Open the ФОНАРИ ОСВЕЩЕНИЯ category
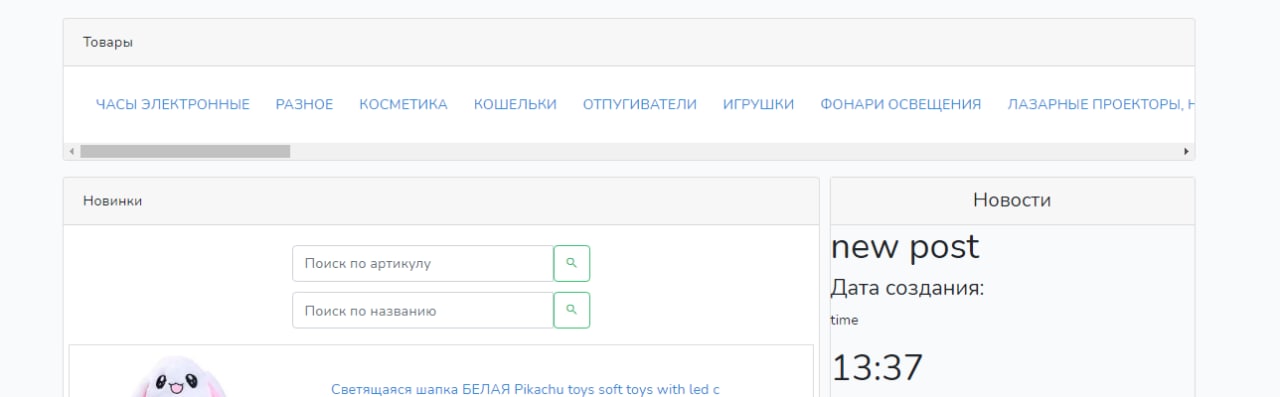The width and height of the screenshot is (1280, 397). 901,104
